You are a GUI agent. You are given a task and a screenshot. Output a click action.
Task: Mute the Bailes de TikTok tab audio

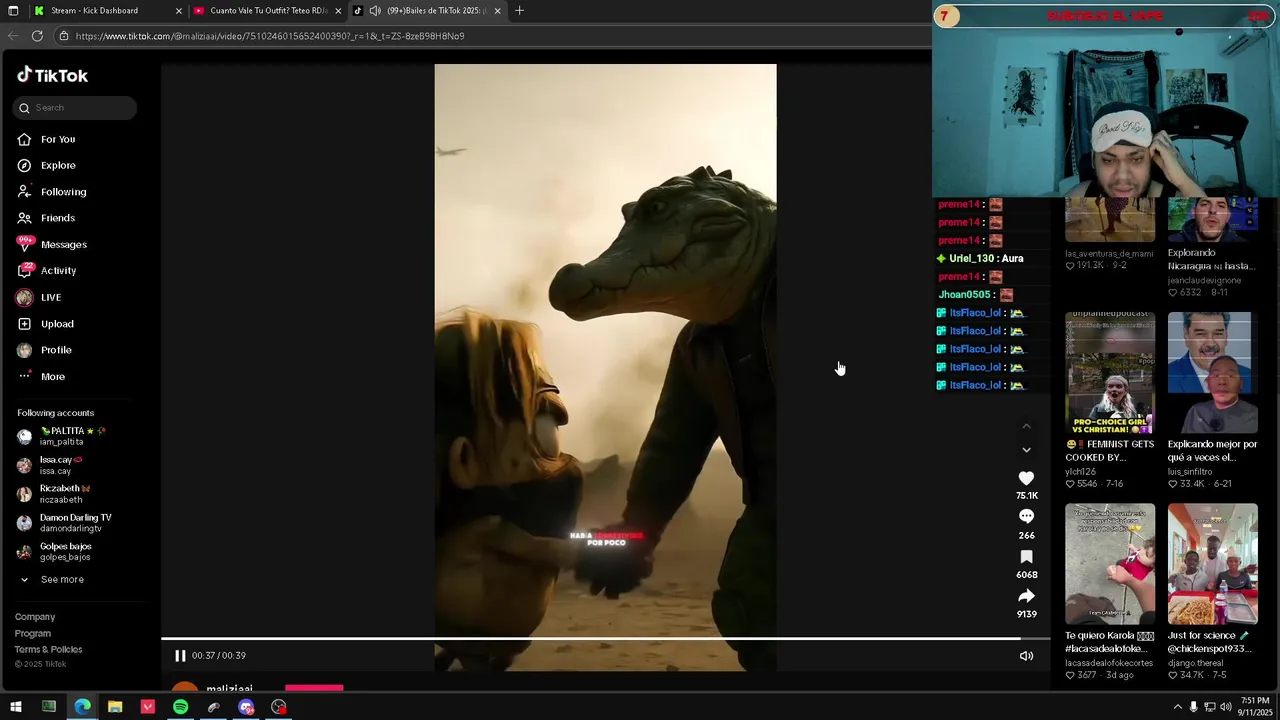[x=375, y=11]
